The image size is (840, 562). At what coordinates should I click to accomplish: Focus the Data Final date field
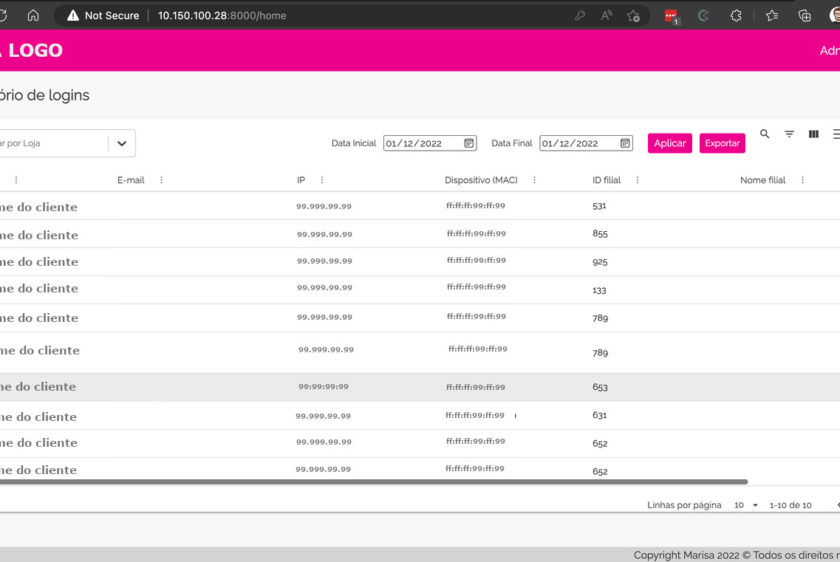coord(586,143)
